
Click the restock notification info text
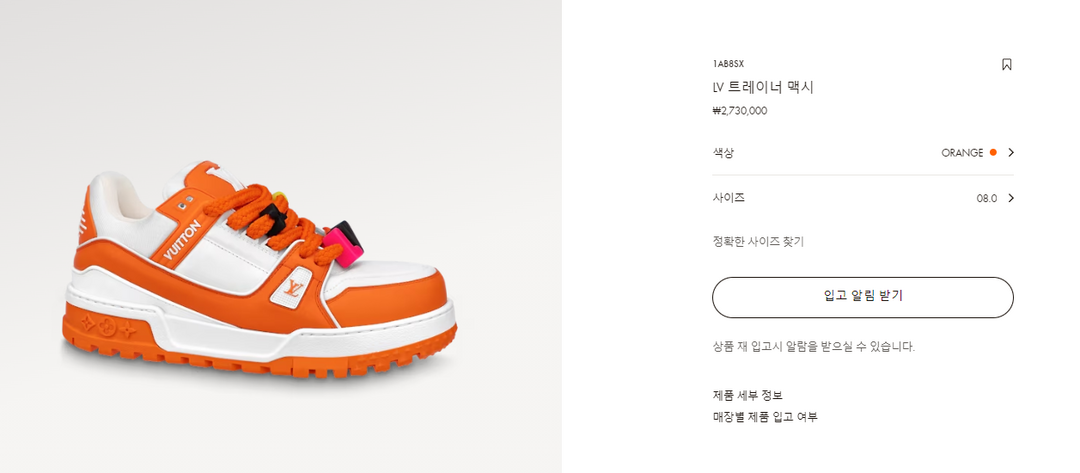click(x=813, y=347)
